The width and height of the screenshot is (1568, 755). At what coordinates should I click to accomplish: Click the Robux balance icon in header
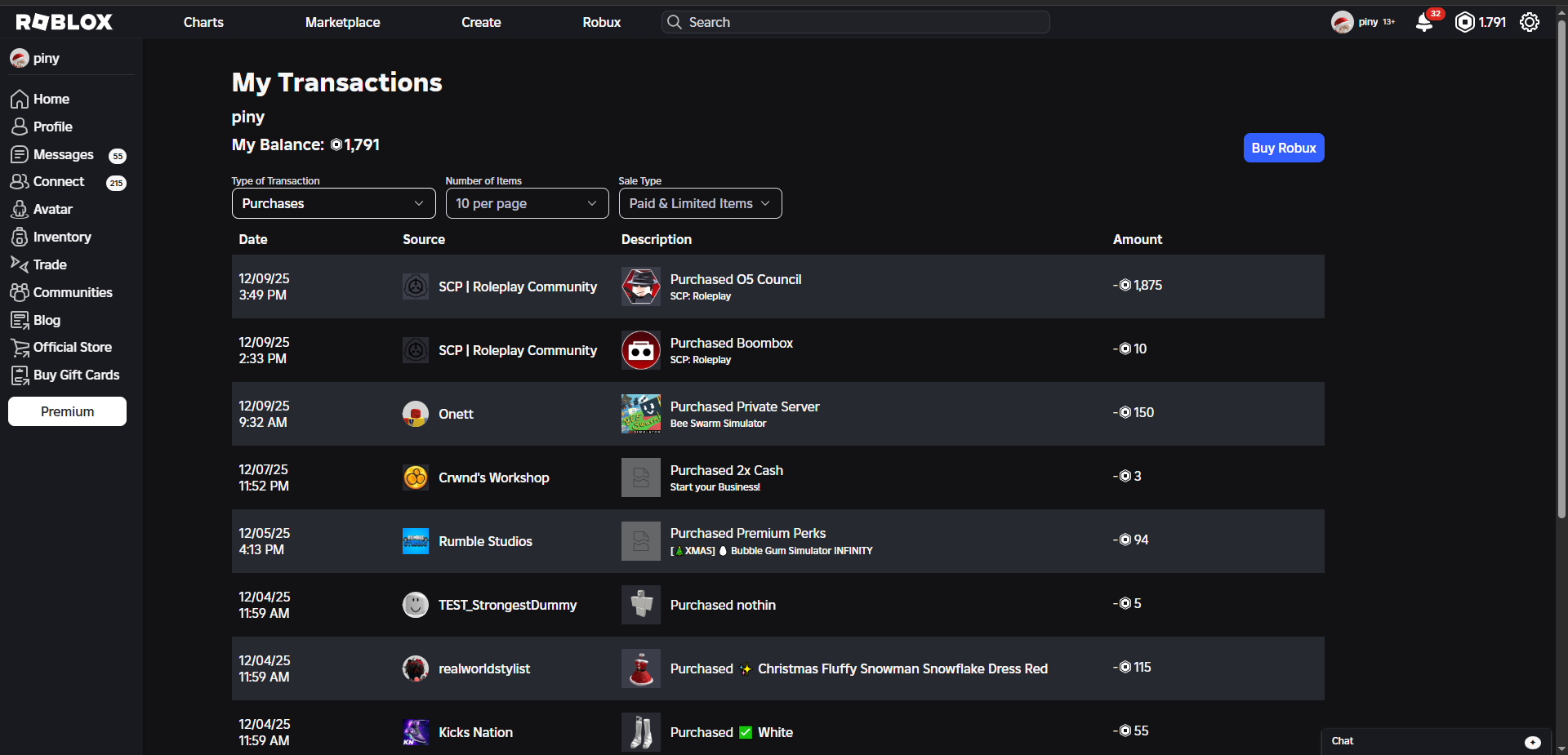click(x=1465, y=22)
